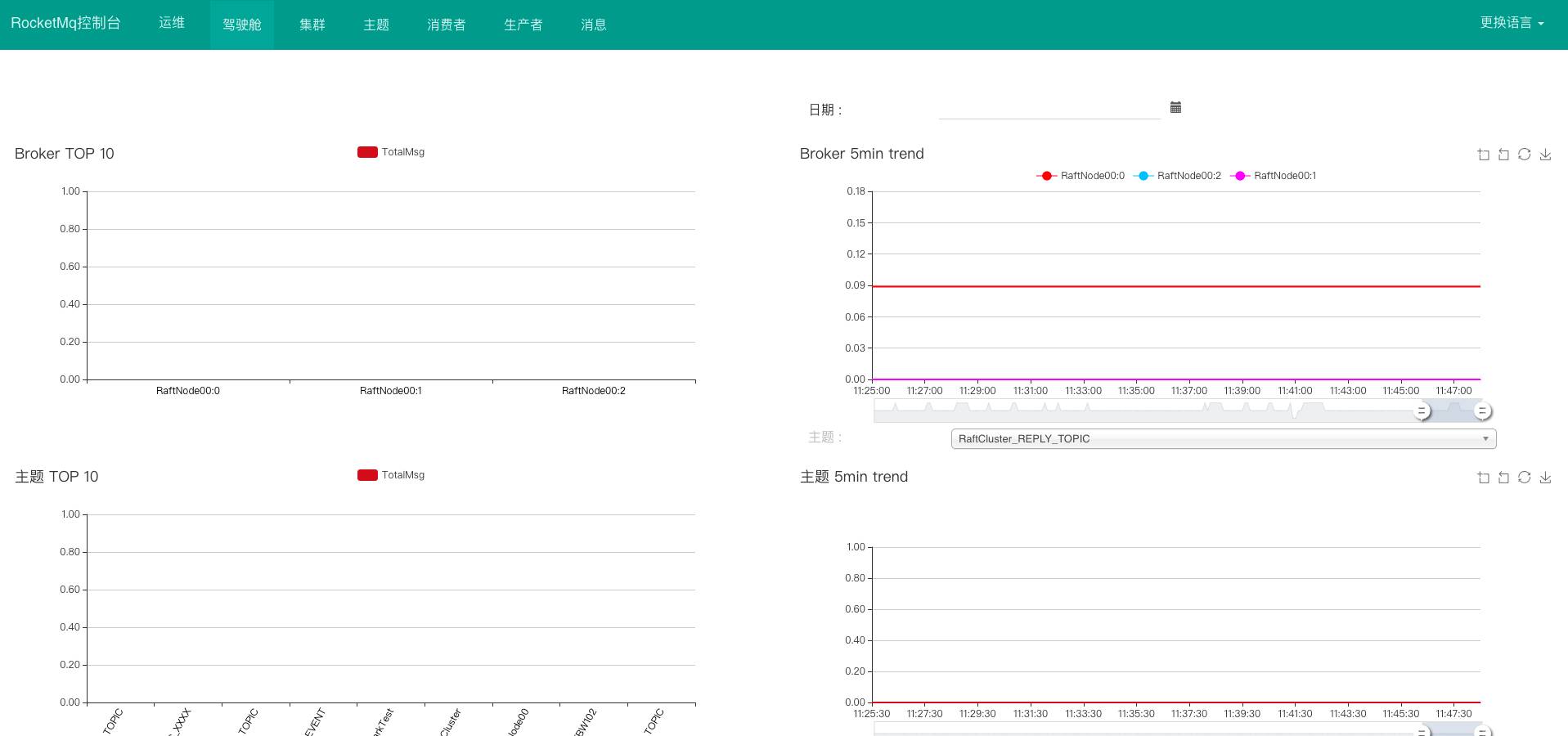1568x736 pixels.
Task: Click the 11:25:00 tick on Broker trend axis
Action: 872,391
